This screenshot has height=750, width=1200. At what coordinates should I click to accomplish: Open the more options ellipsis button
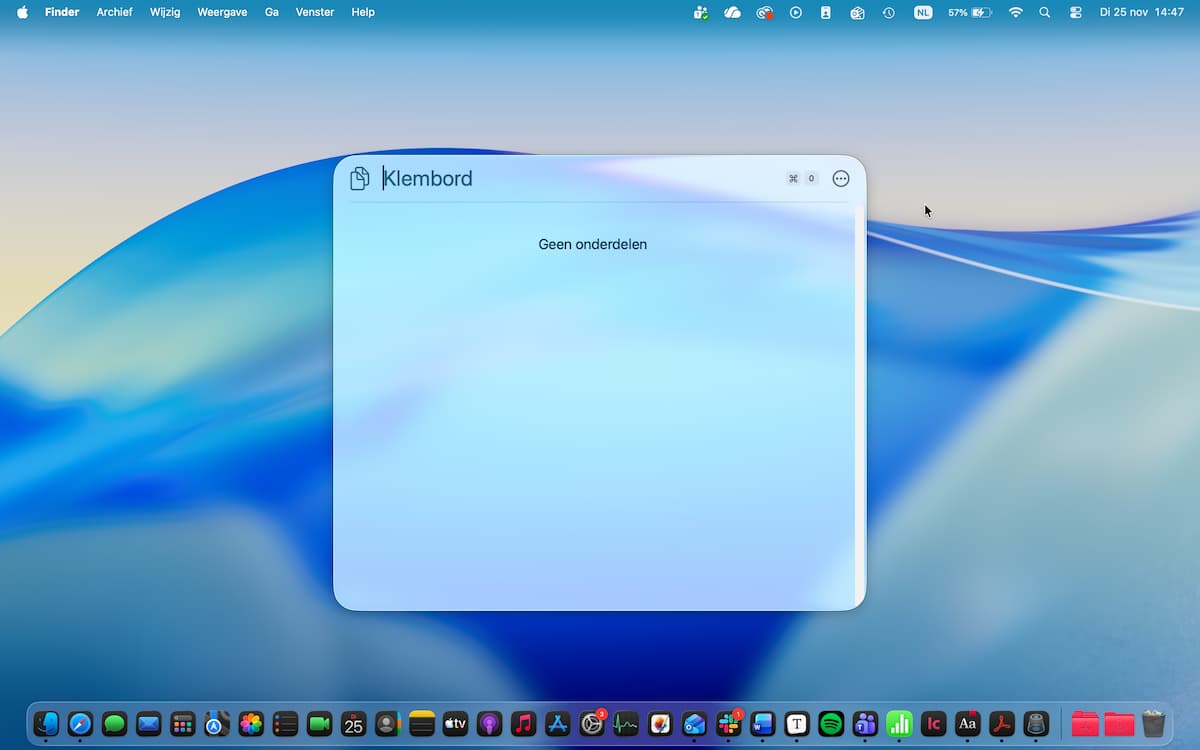point(841,179)
